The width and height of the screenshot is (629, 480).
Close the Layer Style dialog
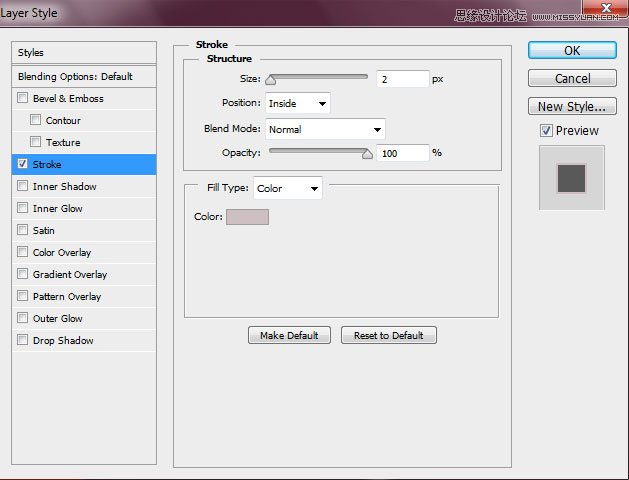click(x=606, y=8)
